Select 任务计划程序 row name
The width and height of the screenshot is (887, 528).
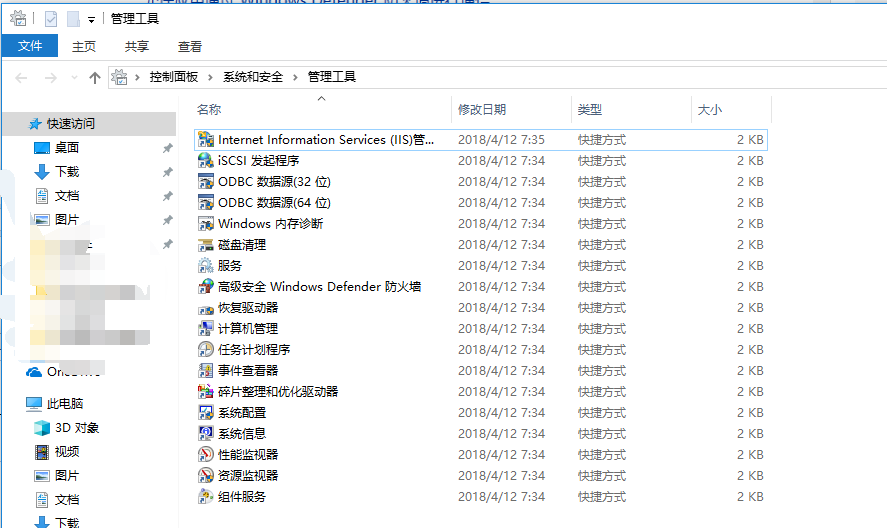[254, 350]
